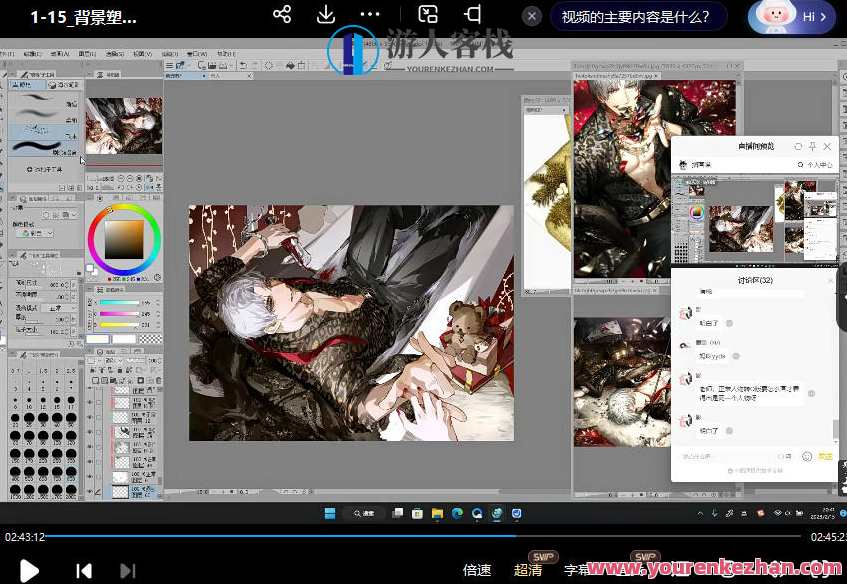Click the emoji icon in chat input
Viewport: 847px width, 584px height.
point(806,456)
